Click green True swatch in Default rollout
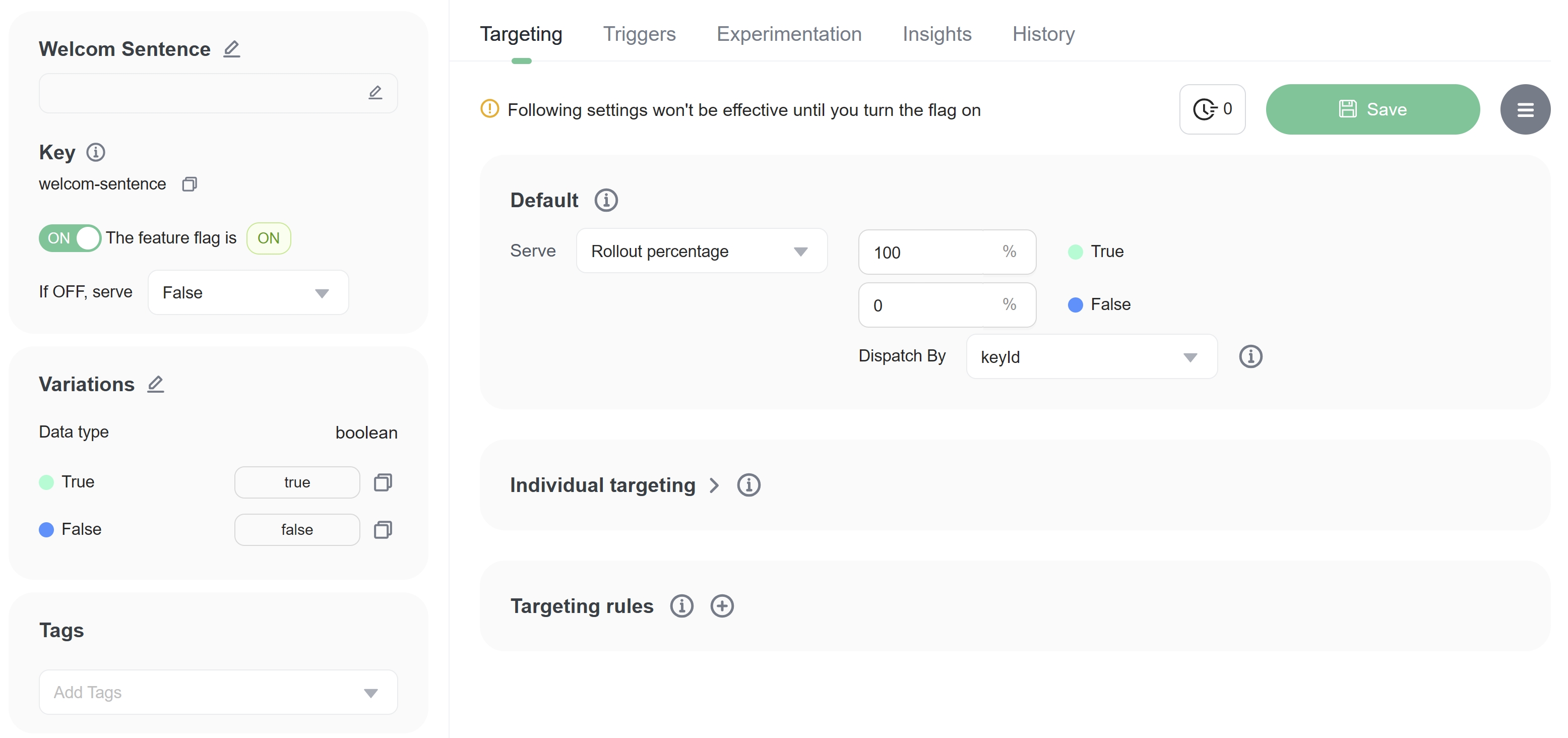The image size is (1568, 738). (x=1076, y=252)
